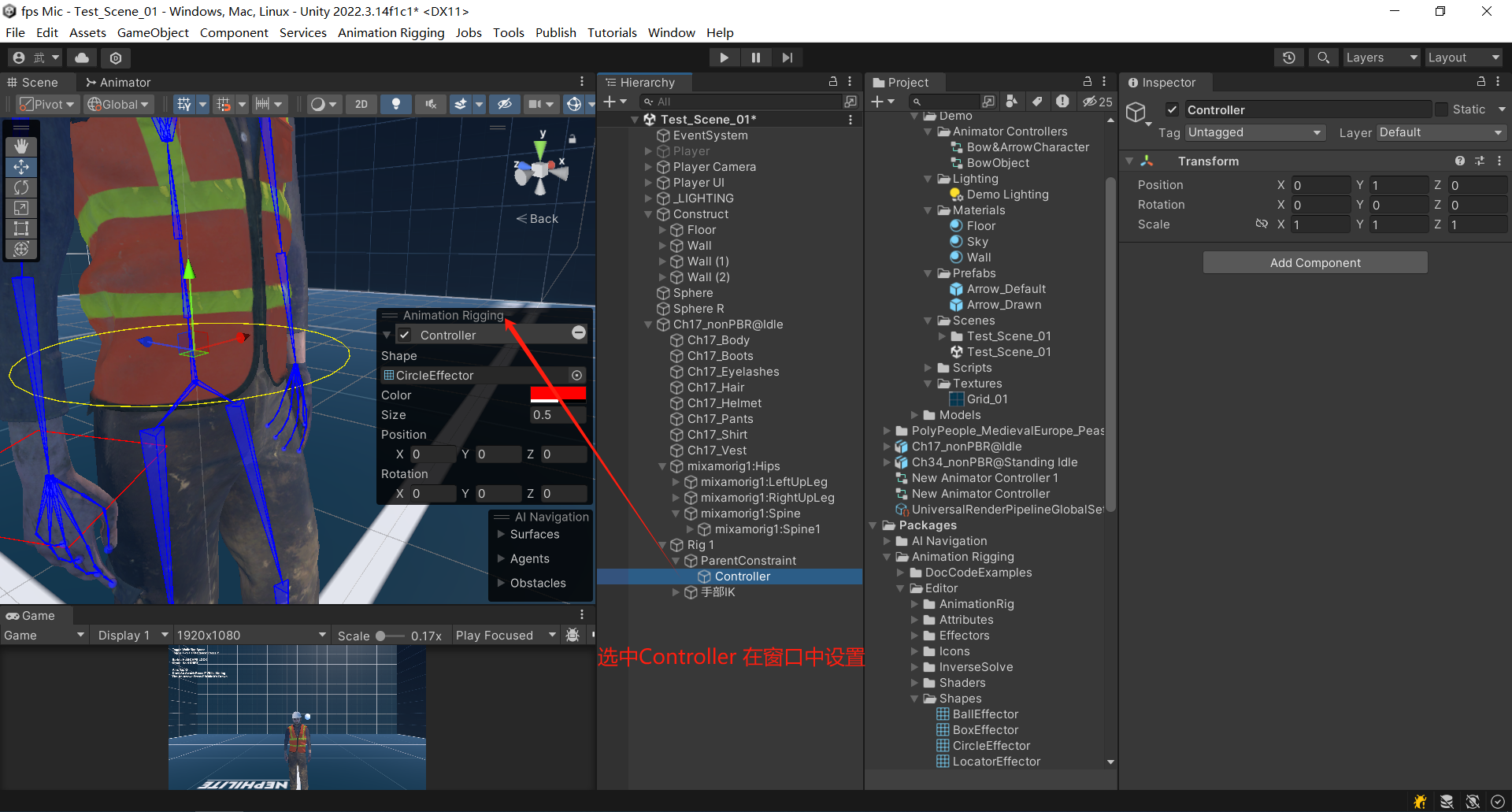Select the Scale tool in Scene

(21, 208)
